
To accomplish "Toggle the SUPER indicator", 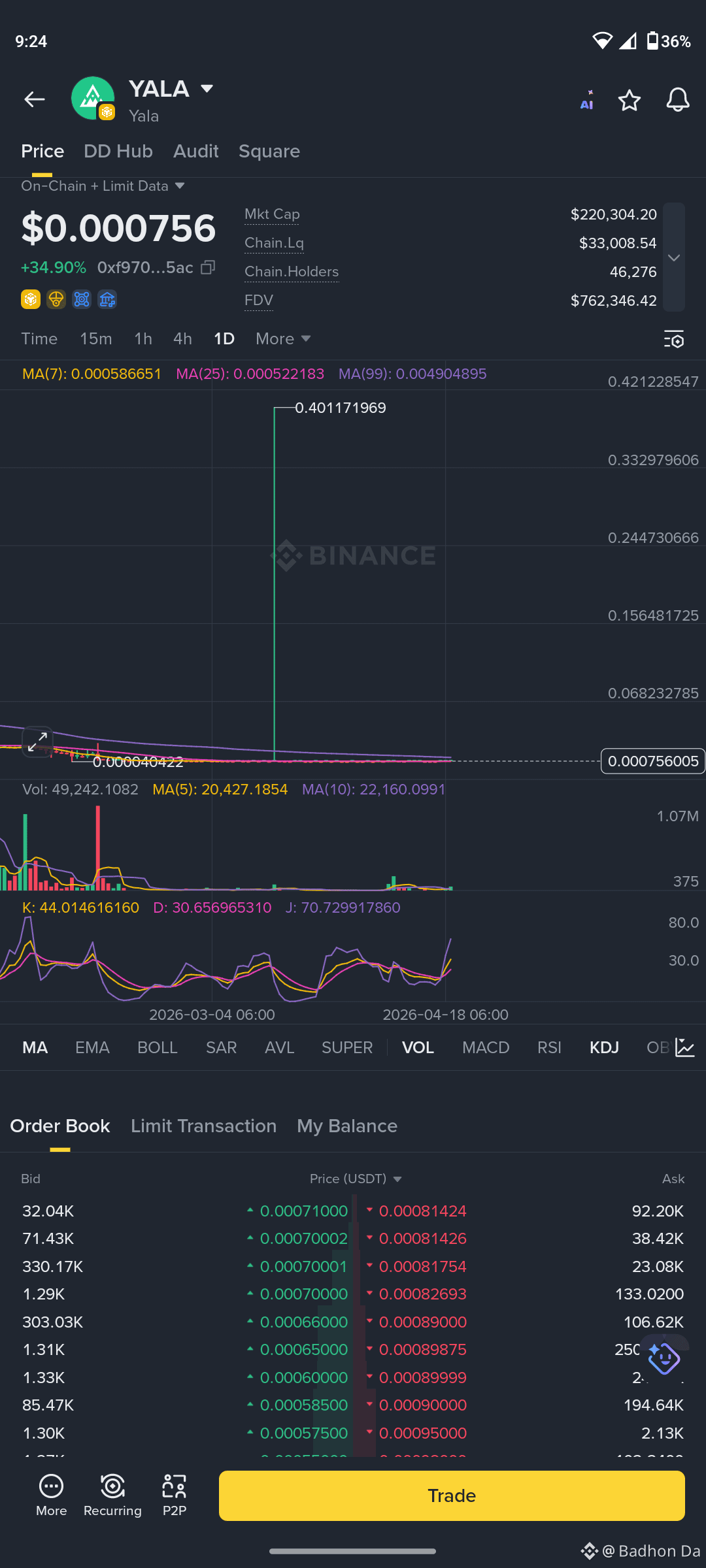I will click(347, 1048).
